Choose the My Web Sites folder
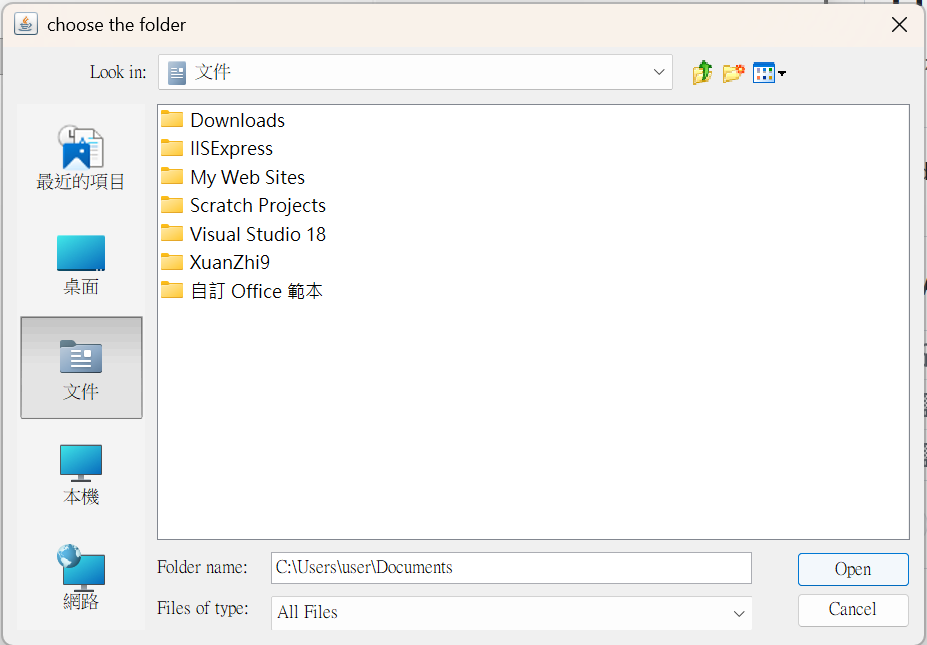The image size is (927, 645). pos(247,177)
